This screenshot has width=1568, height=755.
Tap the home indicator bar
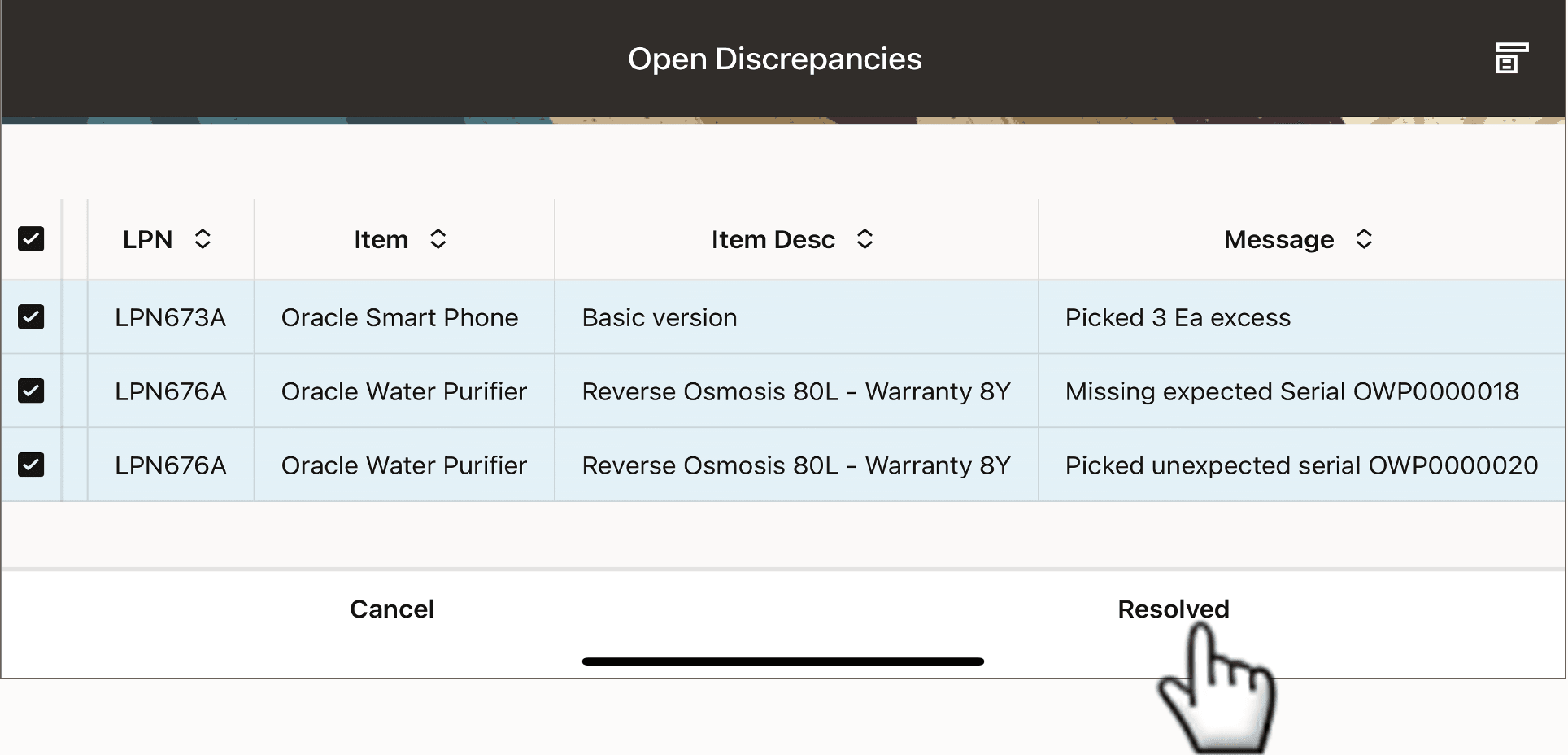(x=782, y=661)
